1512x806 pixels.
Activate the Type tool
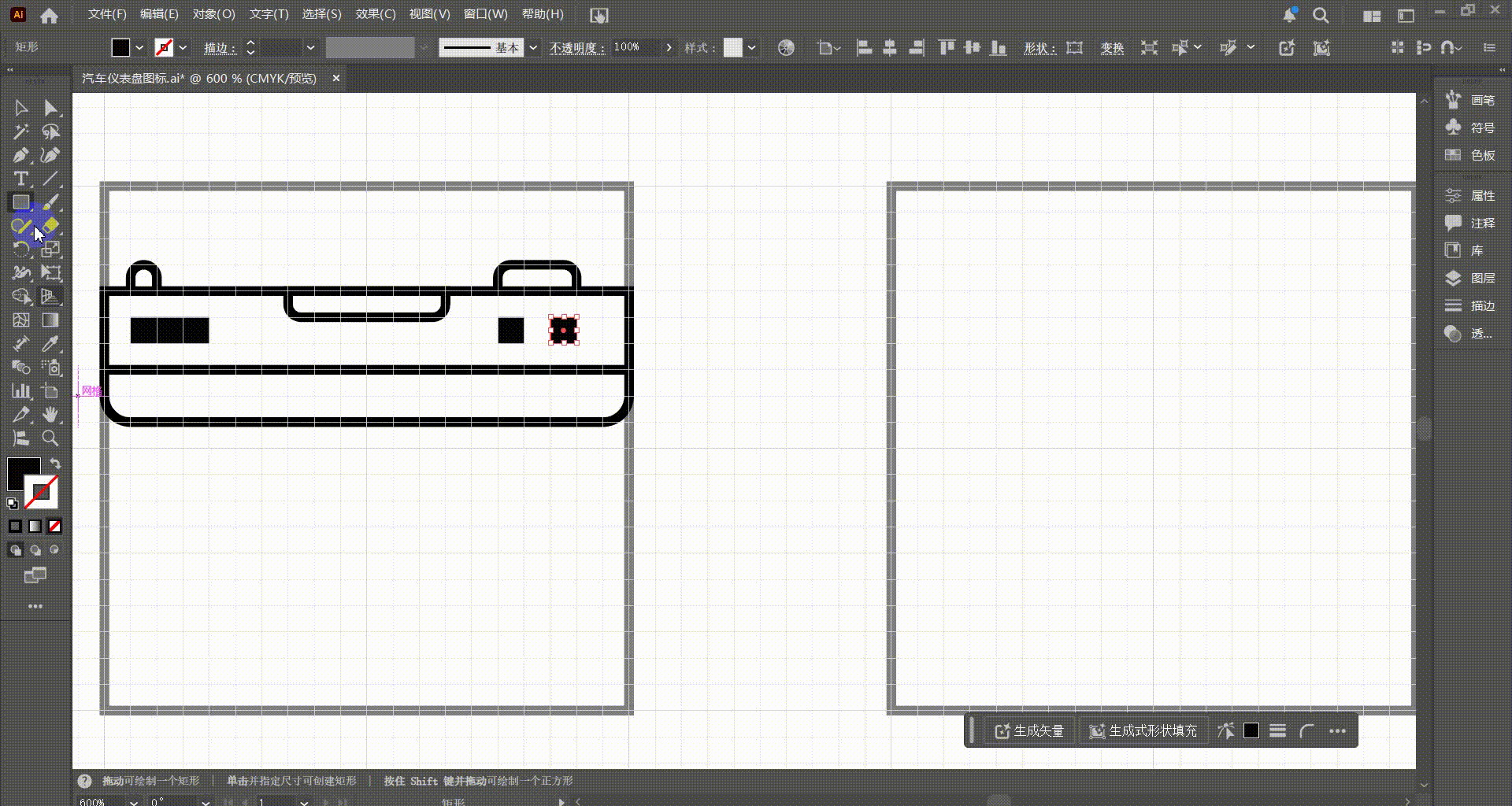(21, 179)
